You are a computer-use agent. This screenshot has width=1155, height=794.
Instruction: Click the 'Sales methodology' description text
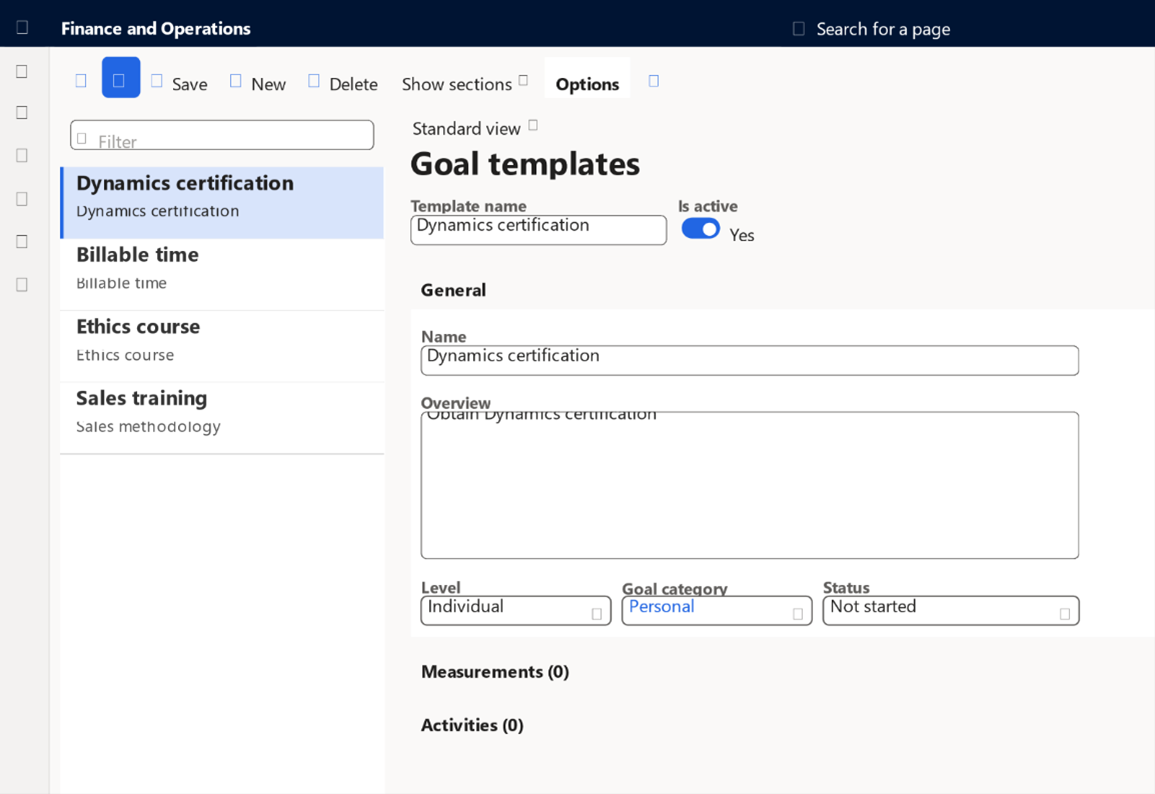(148, 426)
